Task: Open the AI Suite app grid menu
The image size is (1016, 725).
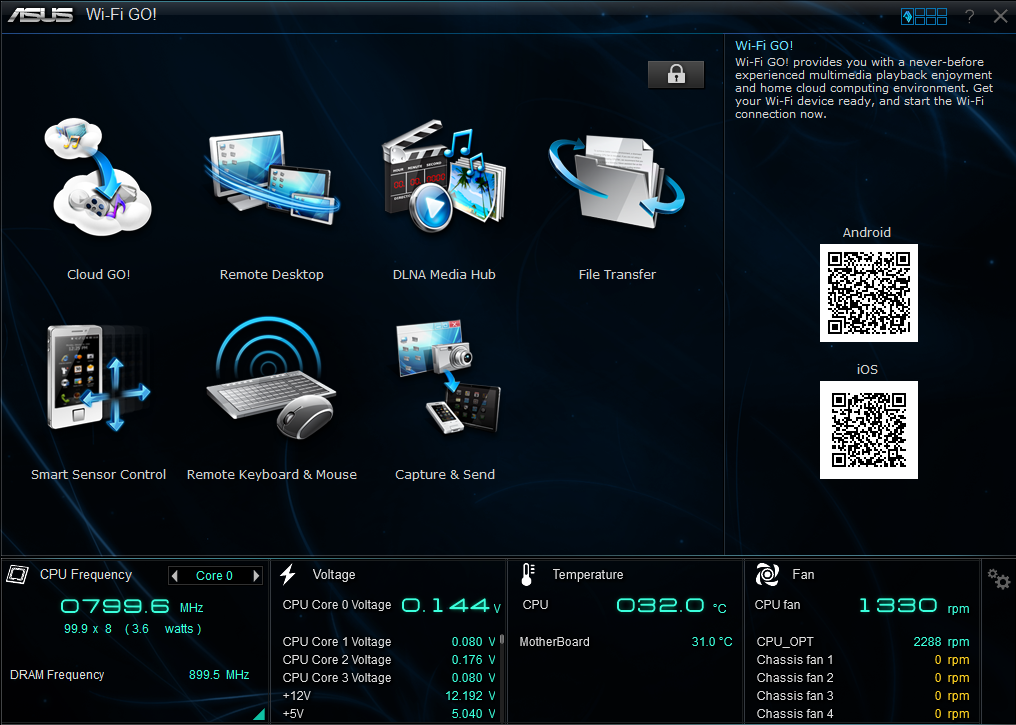Action: pos(924,16)
